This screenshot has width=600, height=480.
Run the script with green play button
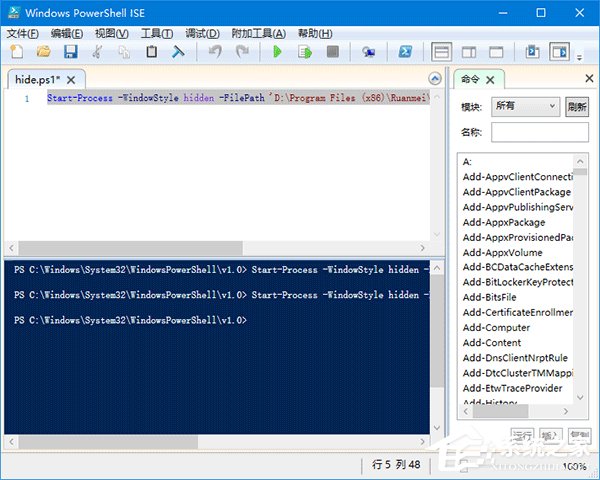[278, 51]
